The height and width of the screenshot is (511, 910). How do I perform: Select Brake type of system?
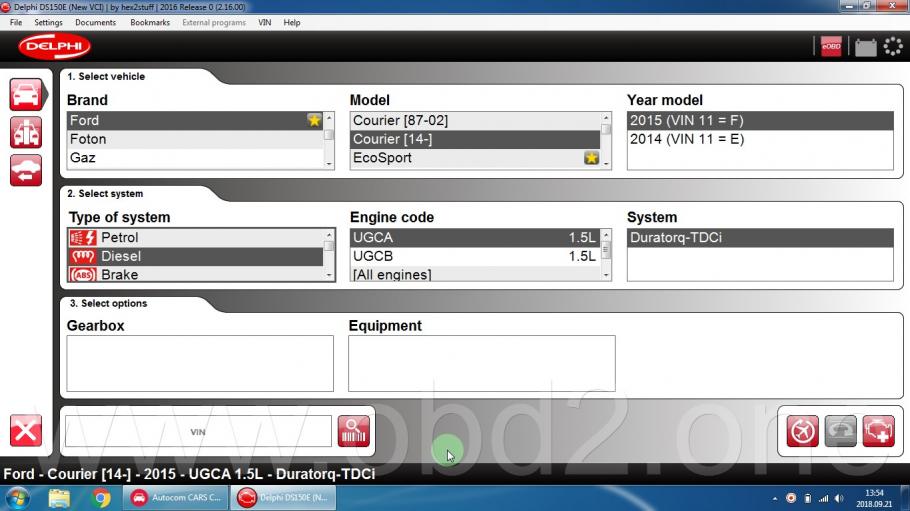(196, 275)
